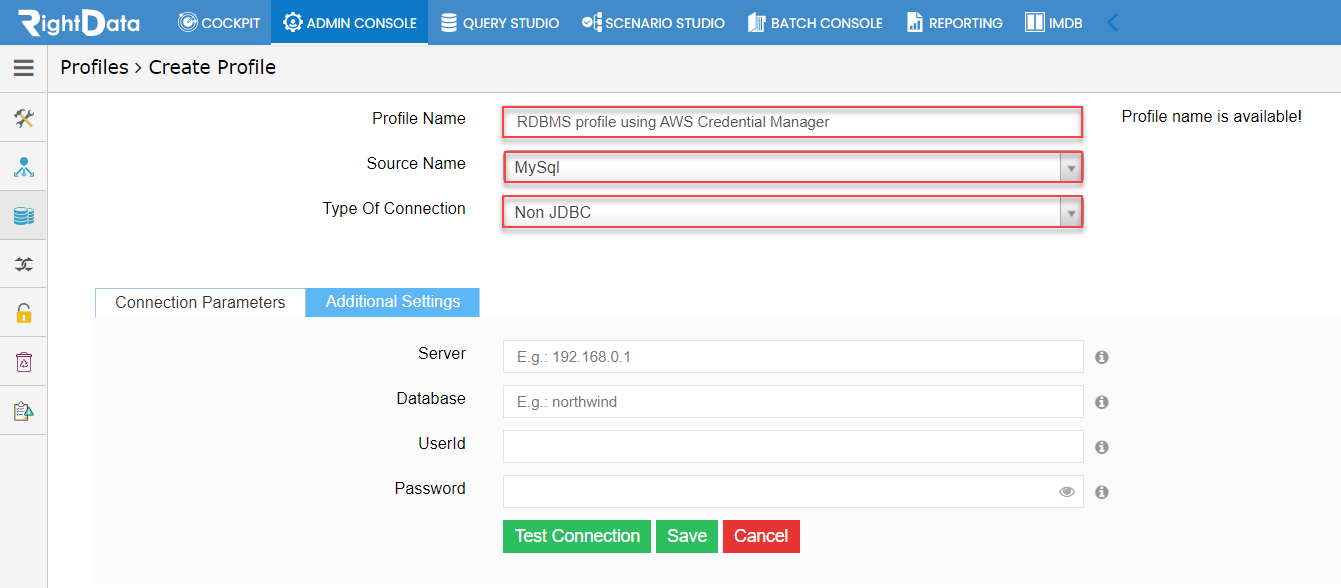Toggle password visibility with the eye icon
The width and height of the screenshot is (1341, 588).
click(1066, 491)
